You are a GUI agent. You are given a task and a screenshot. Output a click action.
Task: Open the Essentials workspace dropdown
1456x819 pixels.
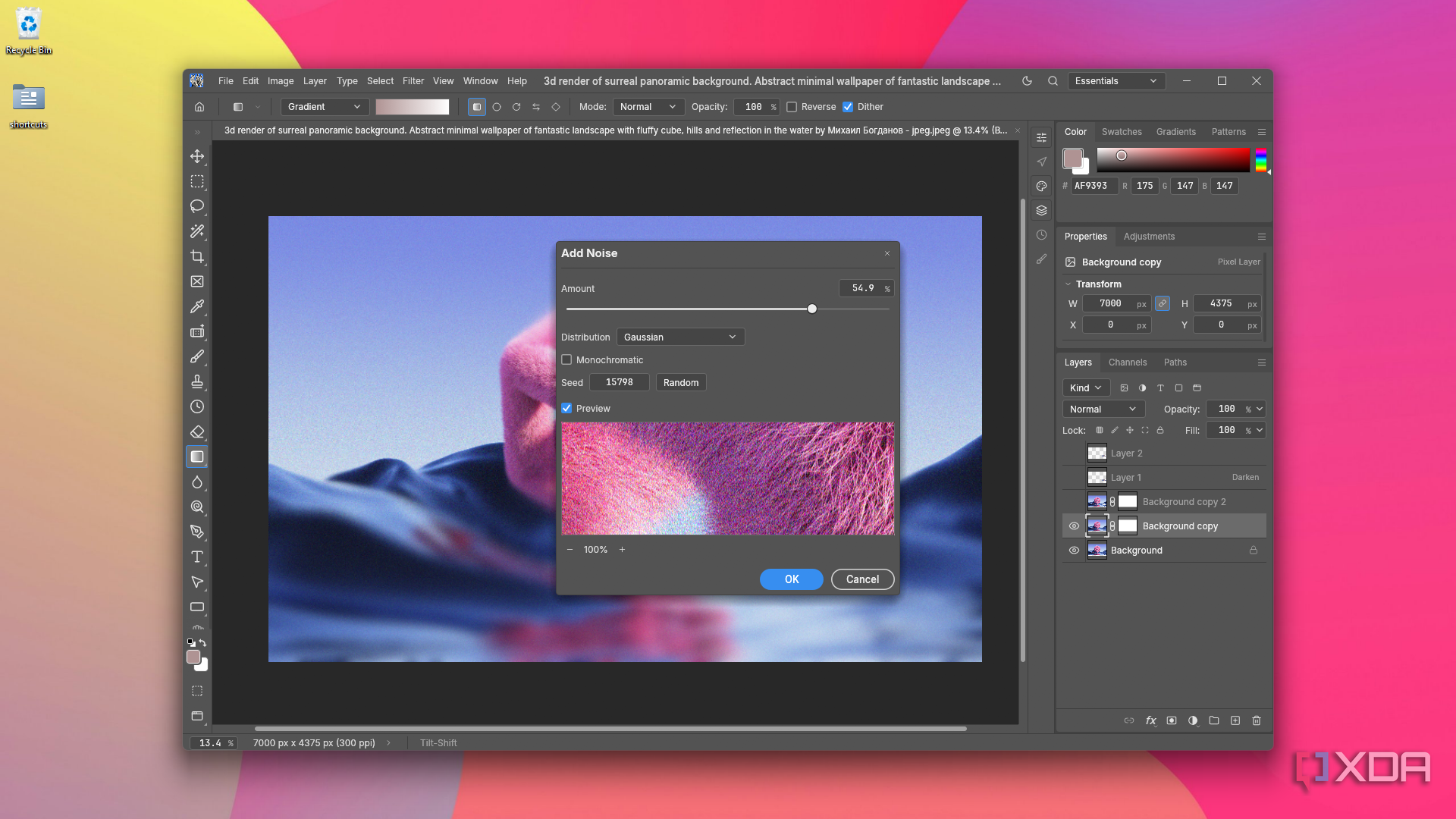(1116, 81)
